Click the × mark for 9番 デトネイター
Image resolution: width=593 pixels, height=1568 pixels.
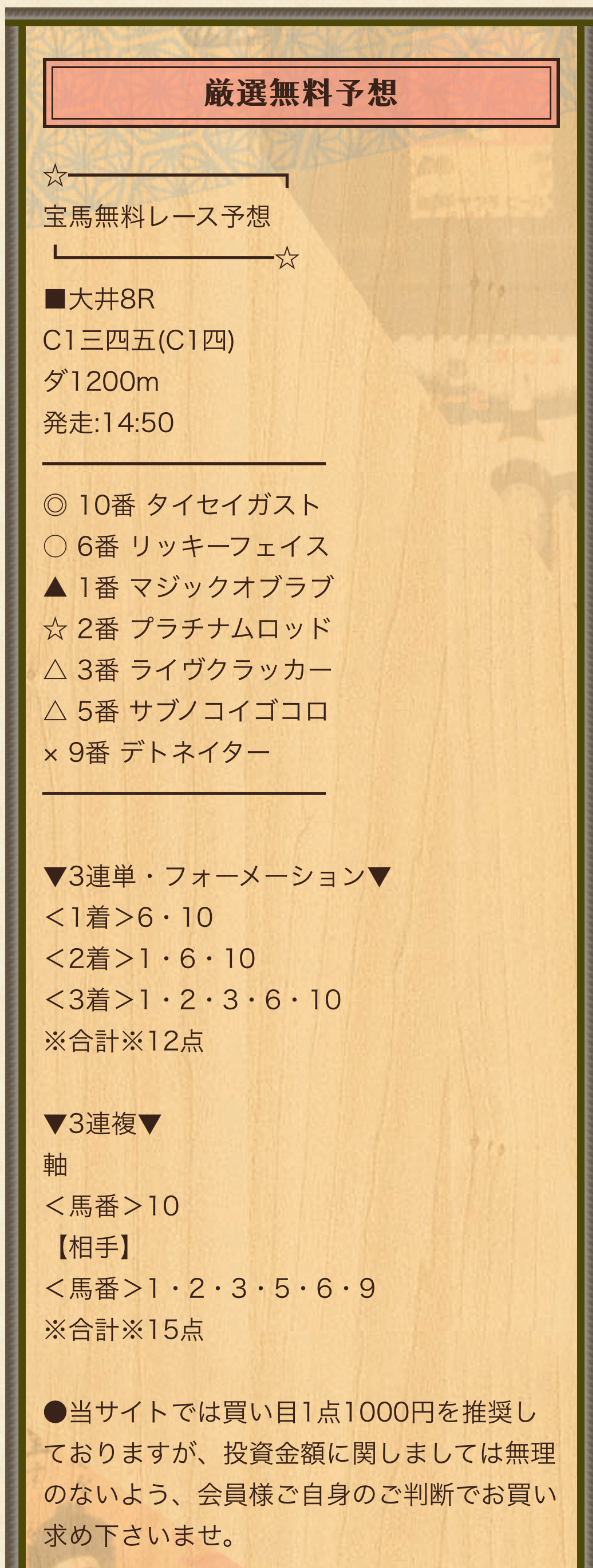point(51,754)
